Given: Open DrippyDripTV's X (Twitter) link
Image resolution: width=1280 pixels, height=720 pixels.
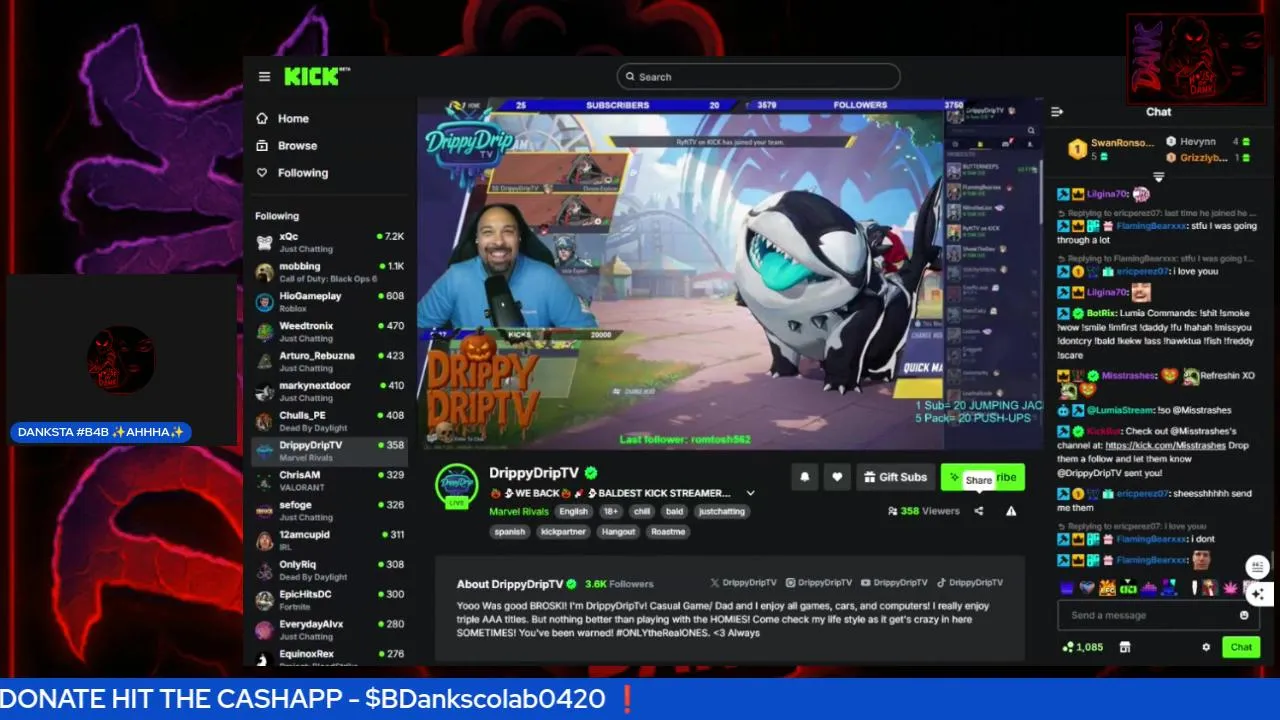Looking at the screenshot, I should coord(743,583).
